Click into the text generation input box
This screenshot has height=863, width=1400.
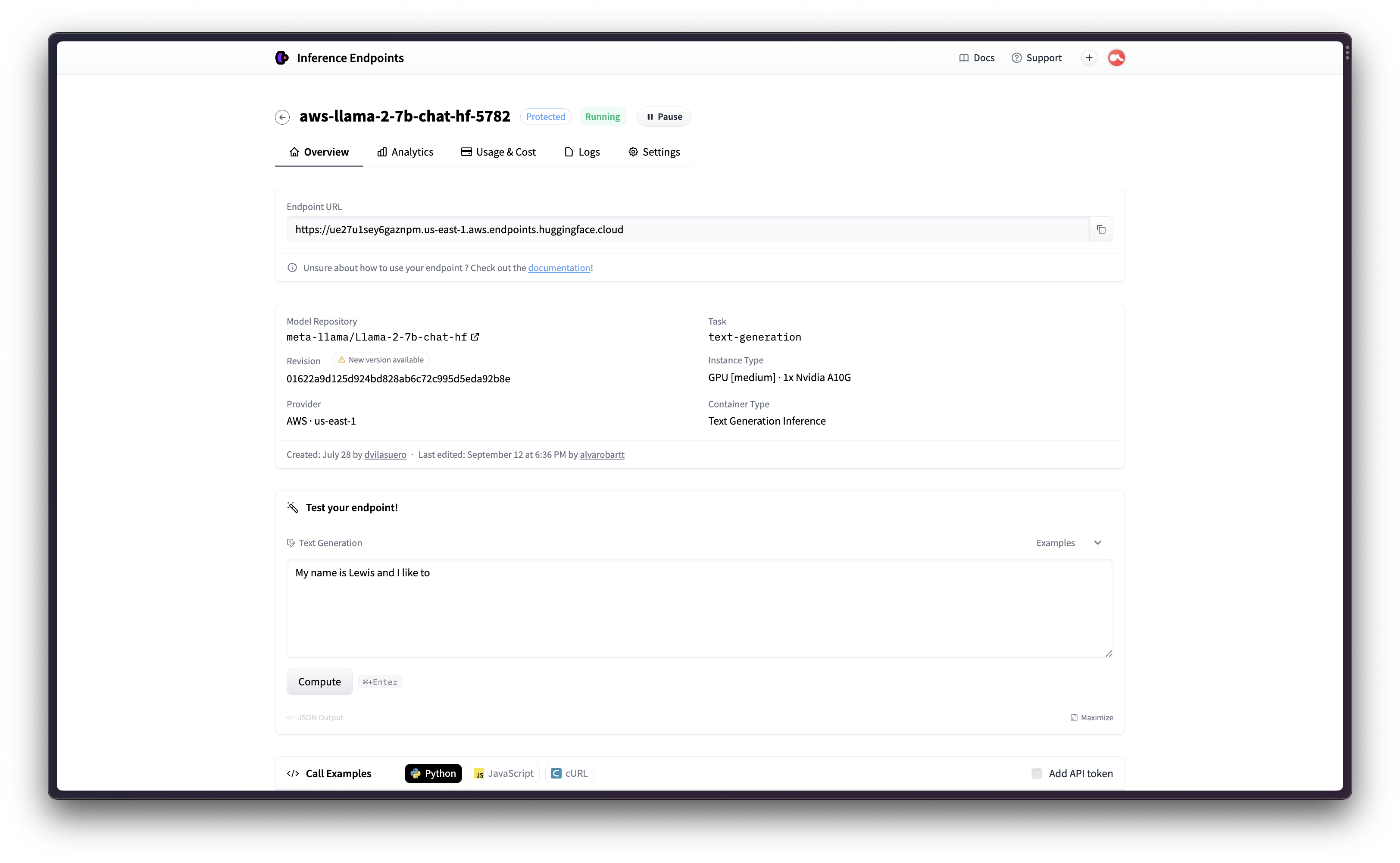[x=699, y=608]
